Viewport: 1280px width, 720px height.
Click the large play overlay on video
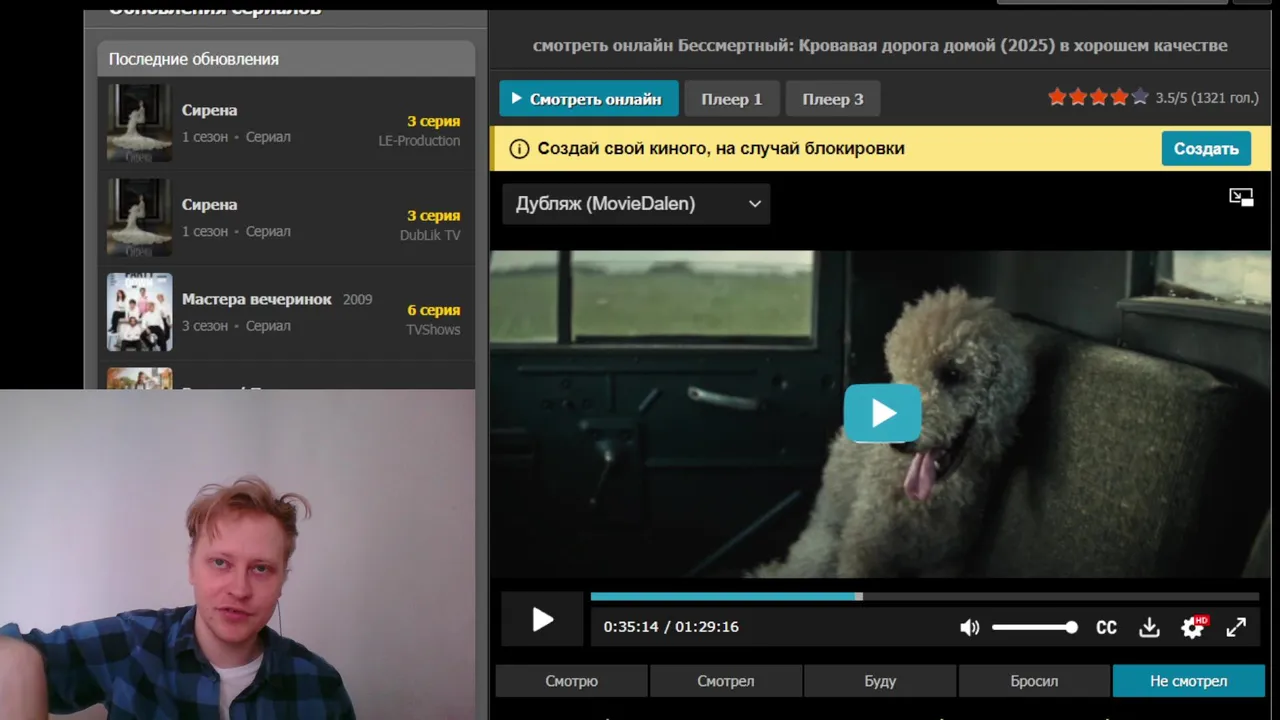(882, 413)
